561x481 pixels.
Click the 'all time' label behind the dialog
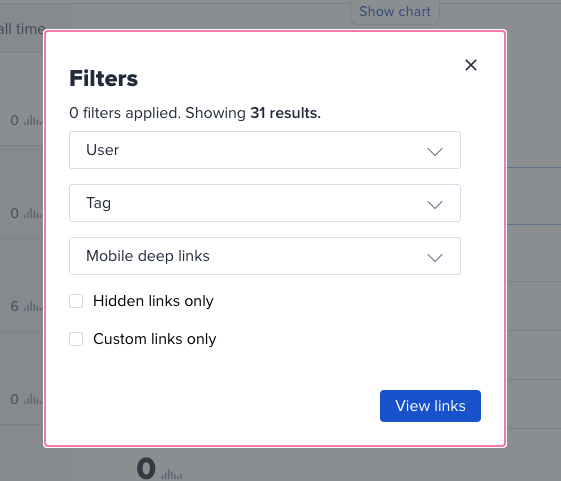click(22, 29)
